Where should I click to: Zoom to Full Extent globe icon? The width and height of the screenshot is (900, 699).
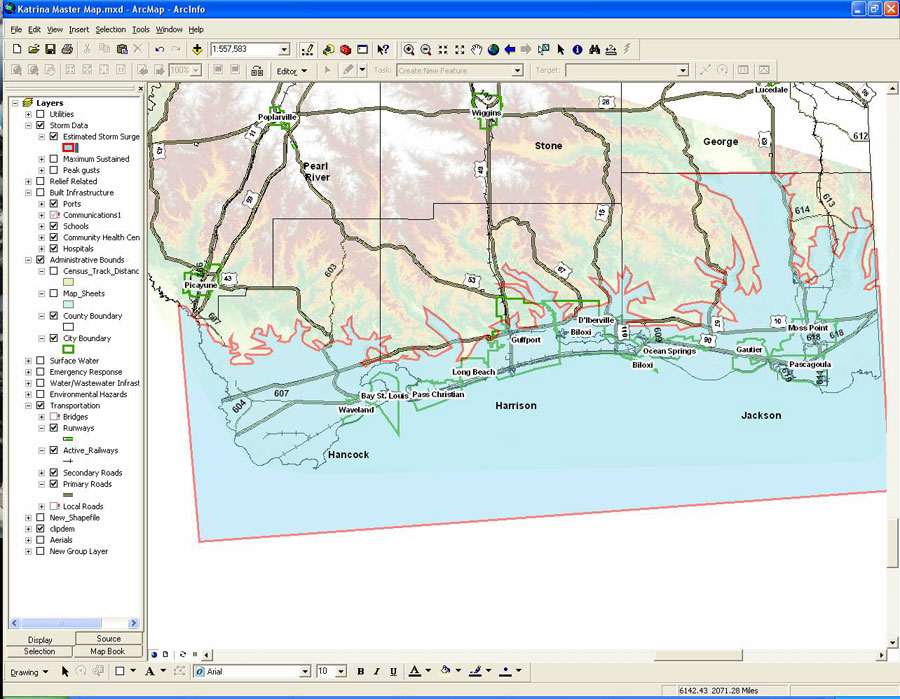pos(493,50)
